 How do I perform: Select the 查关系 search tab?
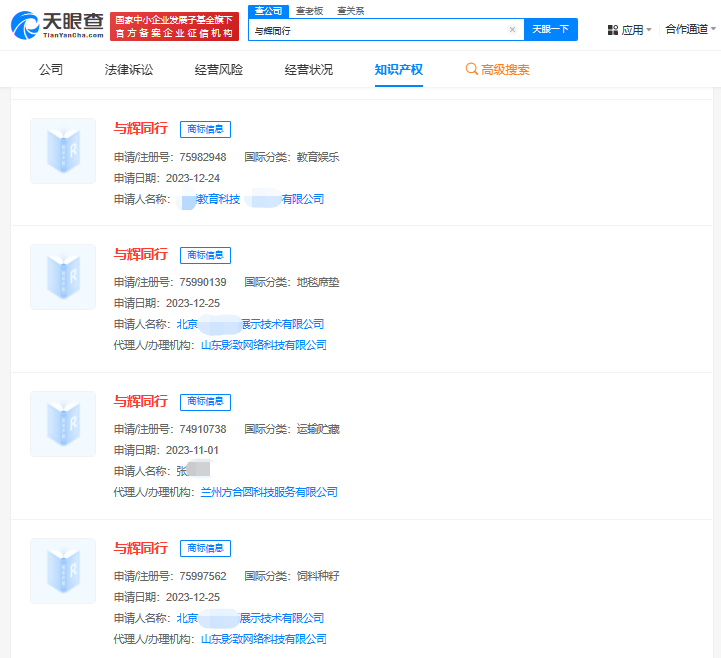tap(350, 11)
